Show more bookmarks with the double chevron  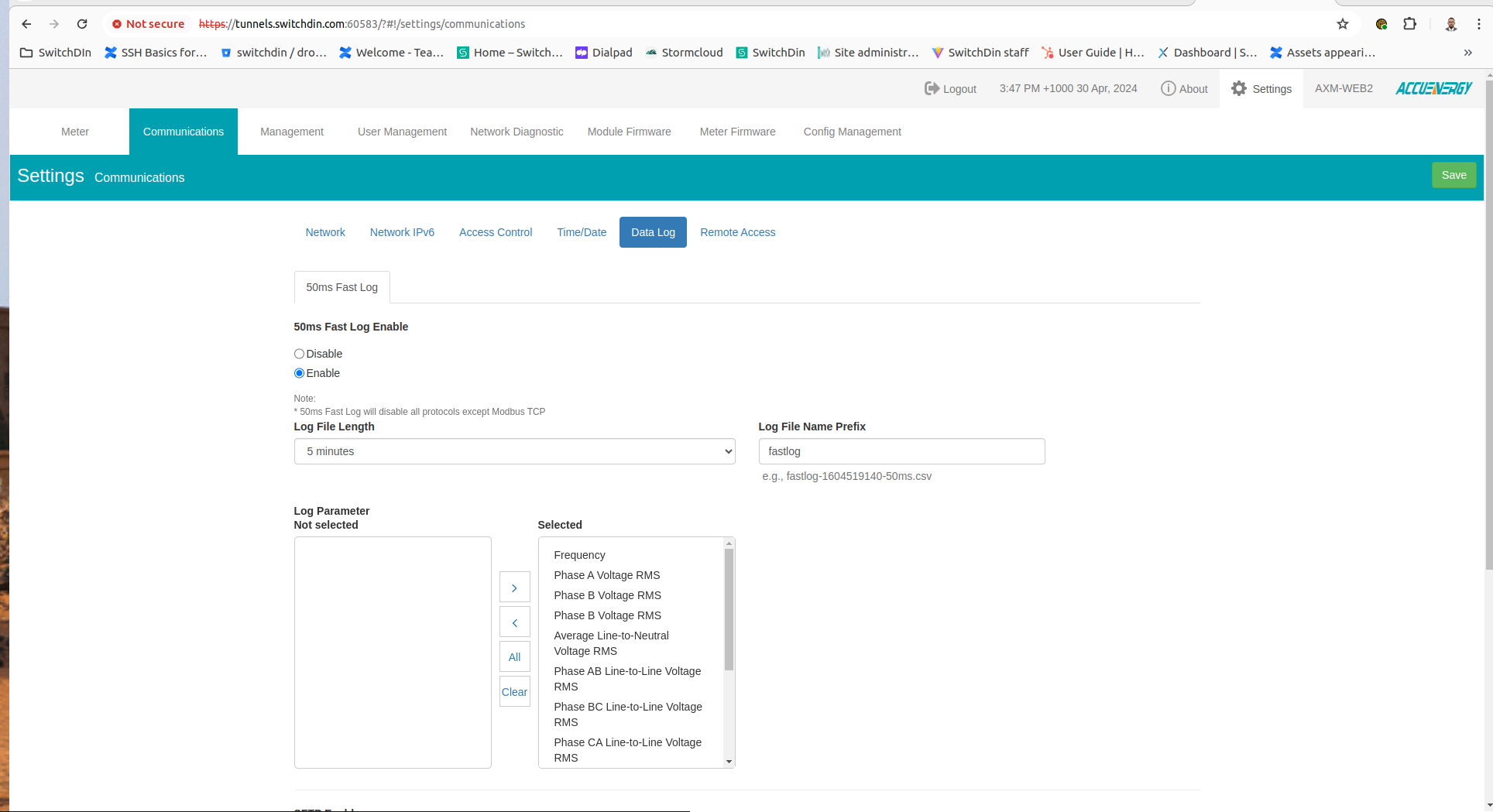click(x=1467, y=53)
